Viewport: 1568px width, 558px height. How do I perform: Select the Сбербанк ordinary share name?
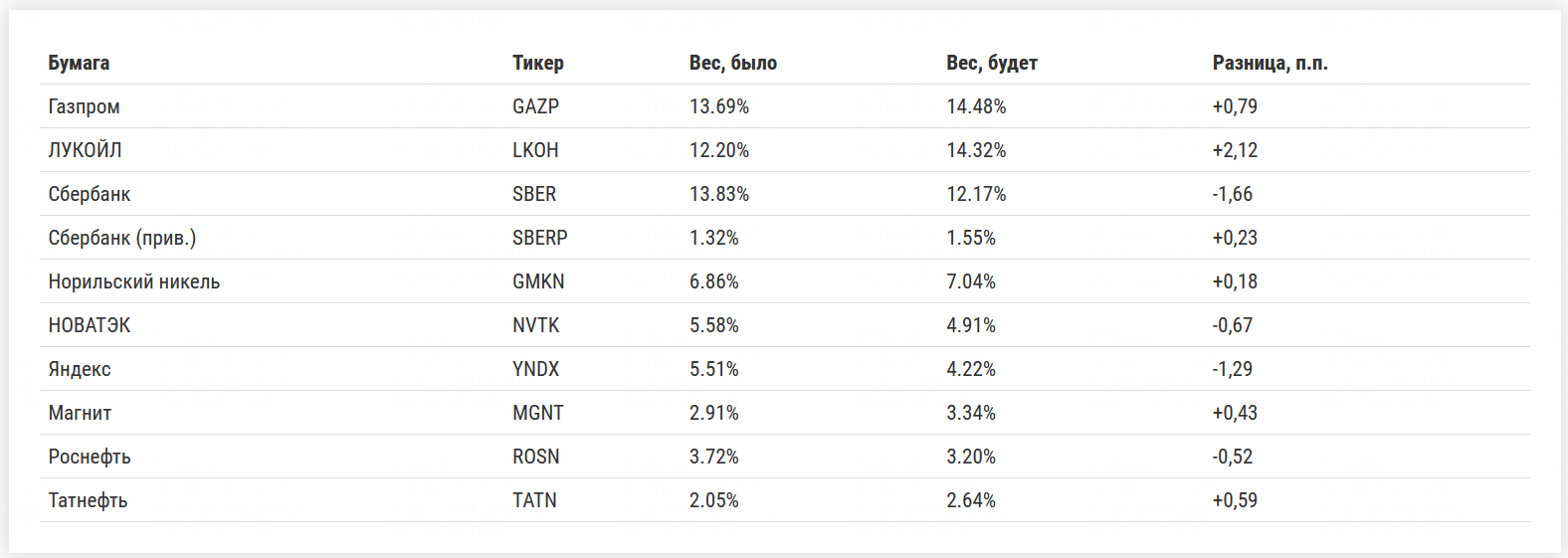point(90,194)
